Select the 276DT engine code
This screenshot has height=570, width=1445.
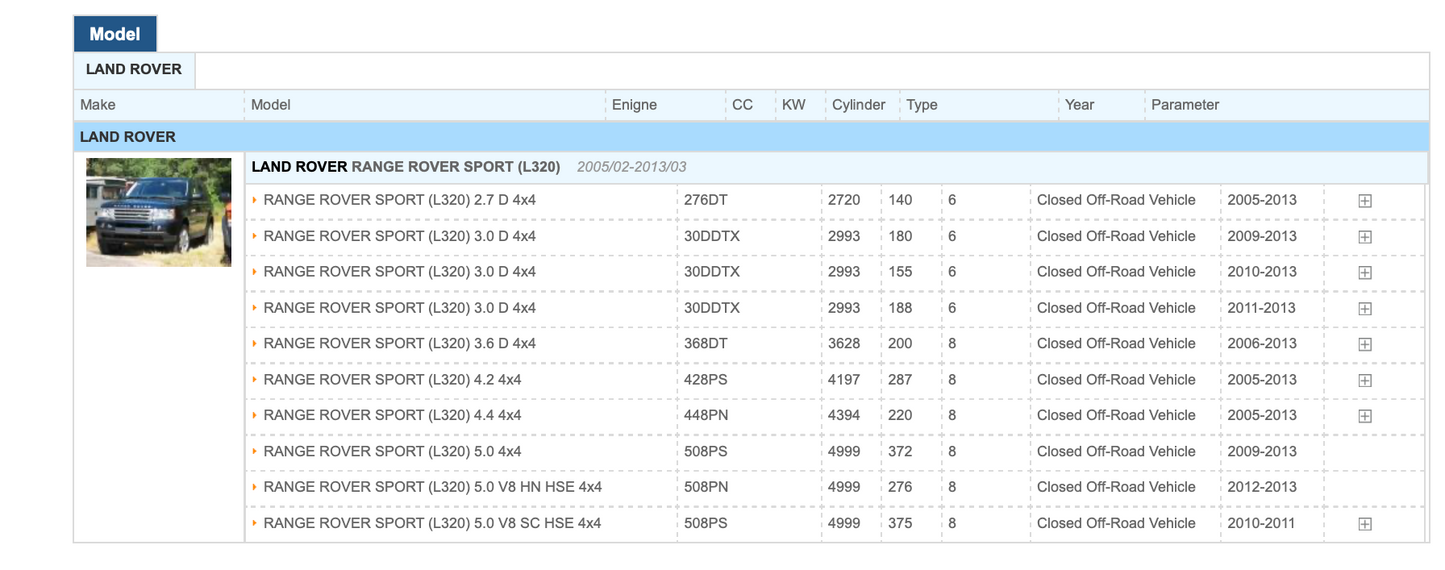click(706, 200)
